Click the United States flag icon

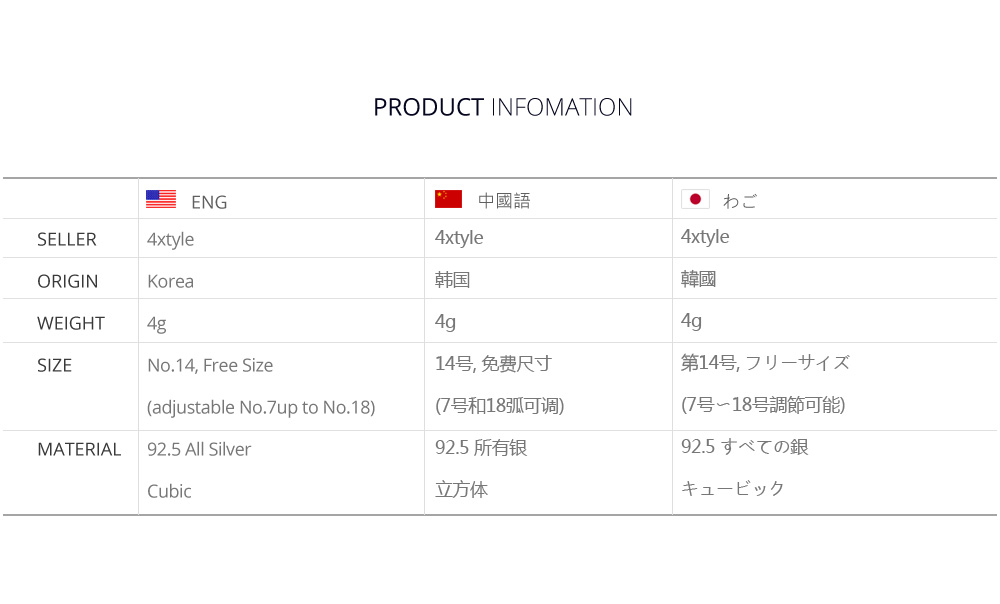(161, 199)
